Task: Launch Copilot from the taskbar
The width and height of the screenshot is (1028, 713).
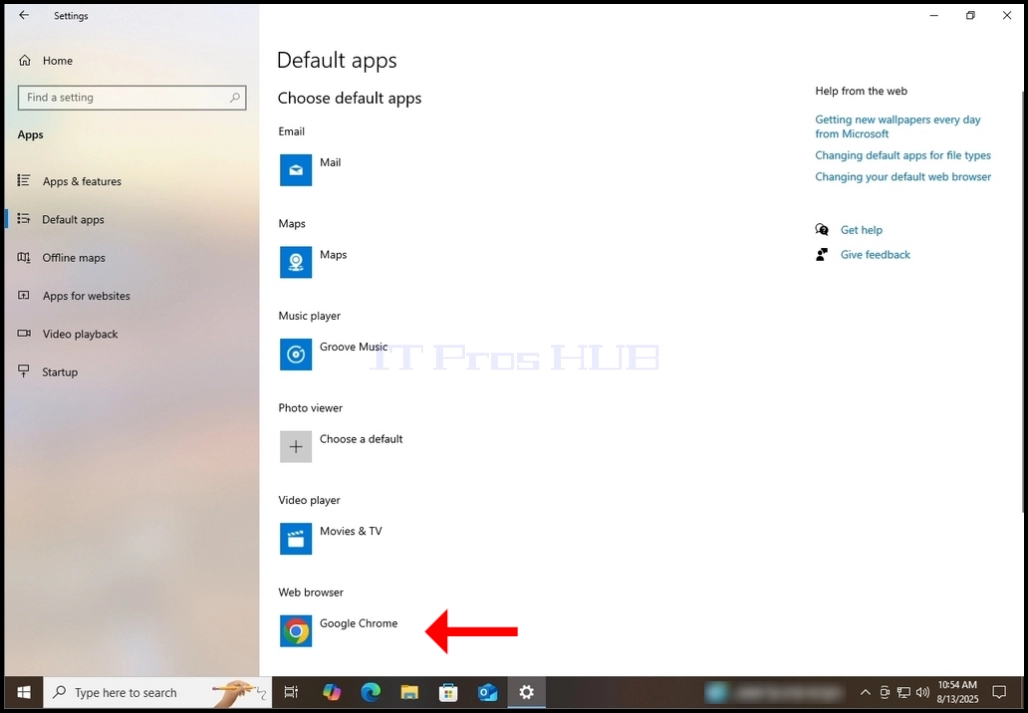Action: [x=332, y=692]
